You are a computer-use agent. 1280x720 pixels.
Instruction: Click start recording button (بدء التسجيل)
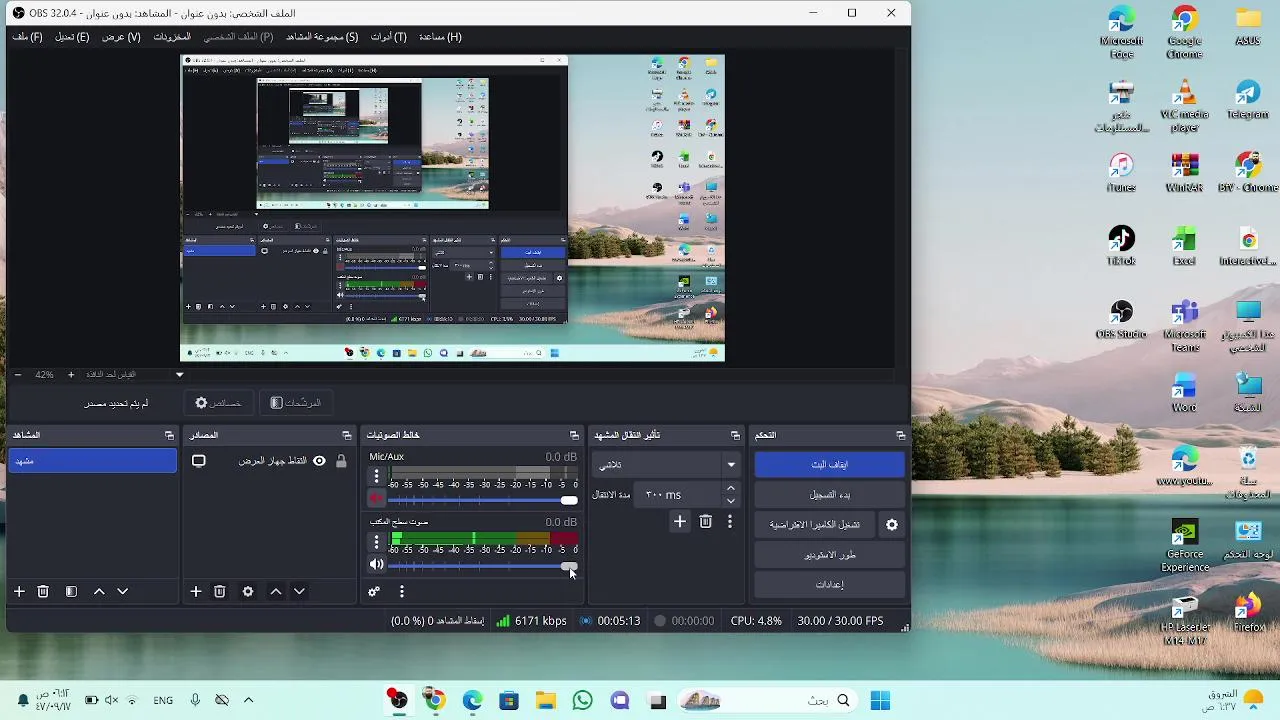(829, 494)
